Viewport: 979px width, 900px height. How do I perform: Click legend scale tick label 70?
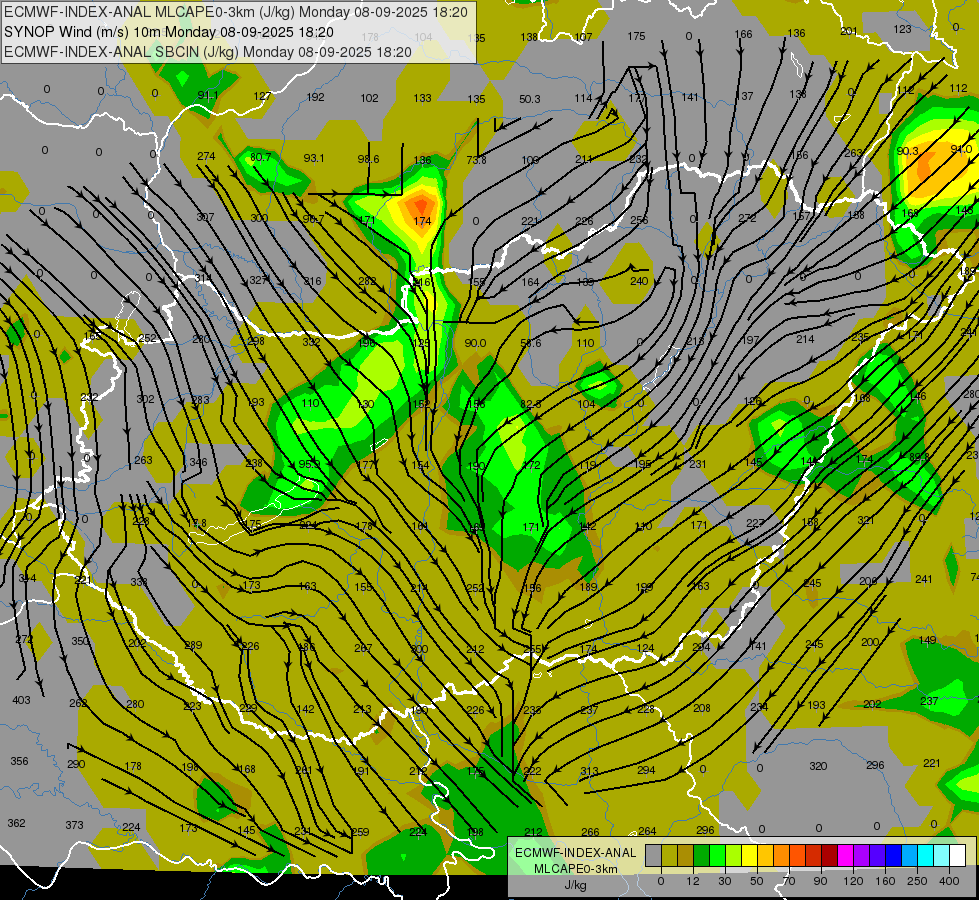click(789, 882)
